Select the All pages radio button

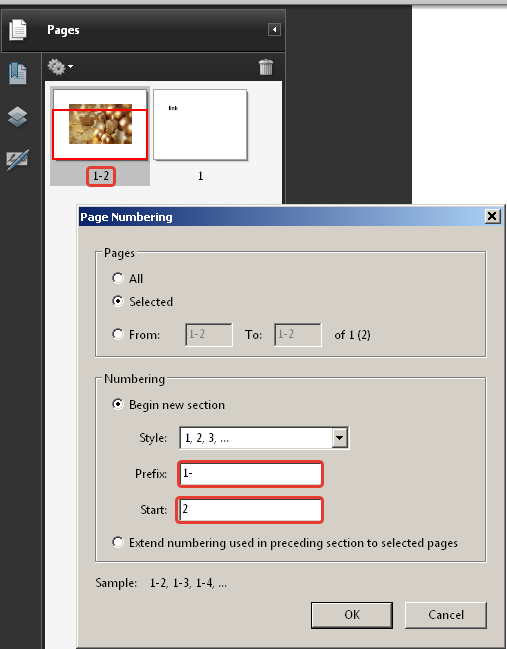coord(118,278)
